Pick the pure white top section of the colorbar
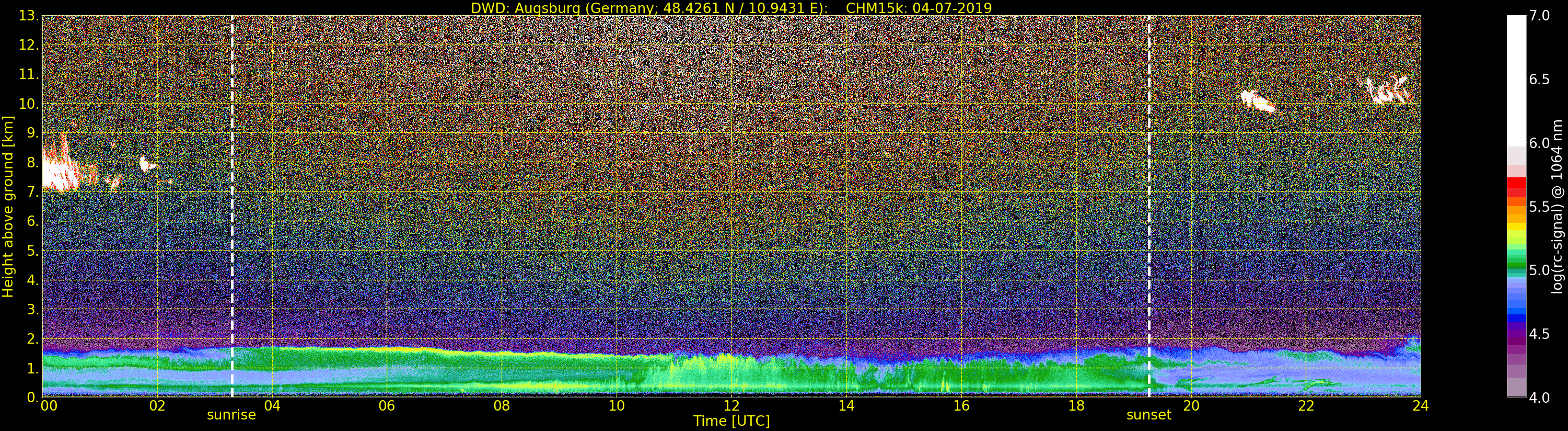Viewport: 1568px width, 431px height. pos(1516,80)
